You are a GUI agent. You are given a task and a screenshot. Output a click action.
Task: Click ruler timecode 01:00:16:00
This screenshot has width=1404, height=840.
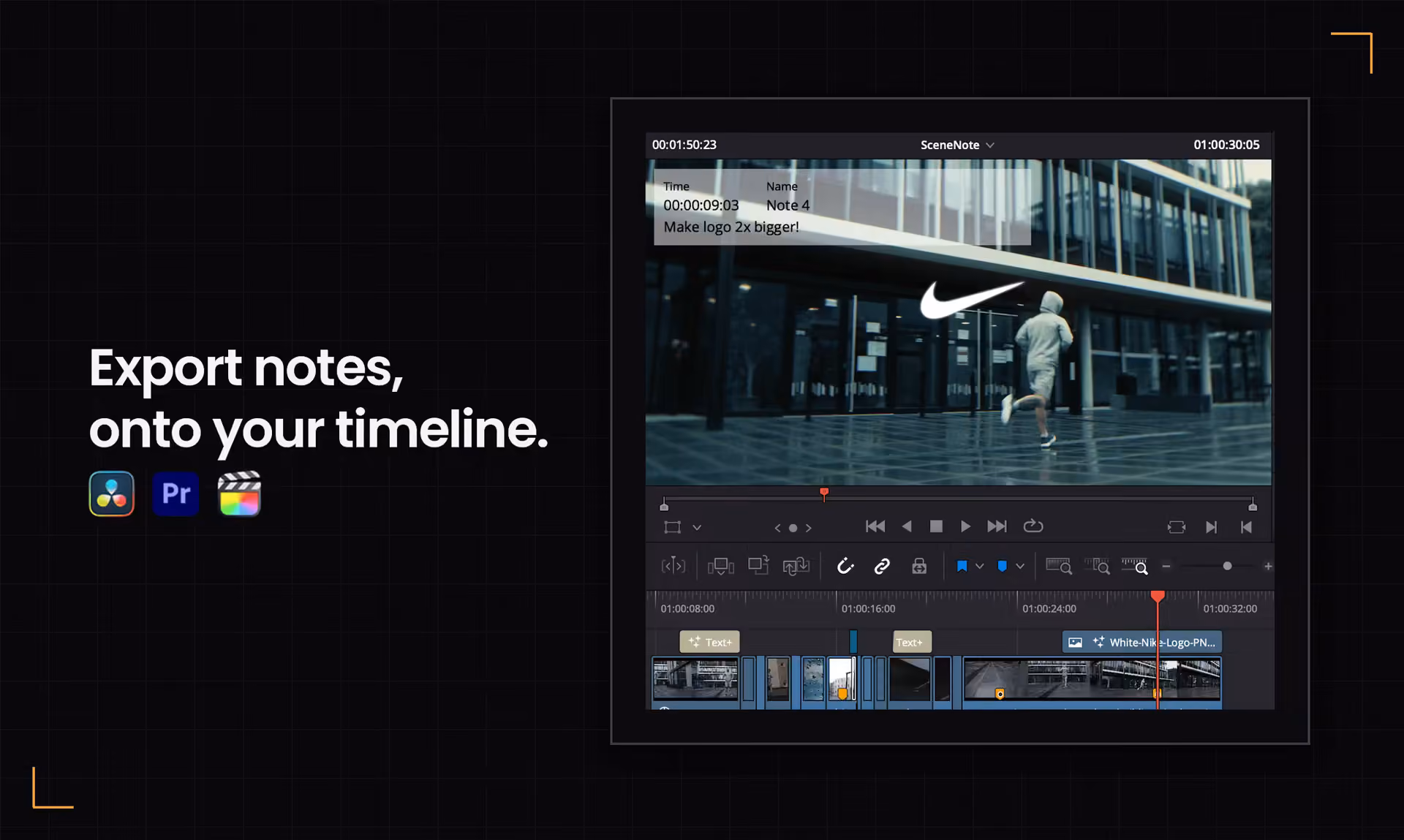(868, 608)
